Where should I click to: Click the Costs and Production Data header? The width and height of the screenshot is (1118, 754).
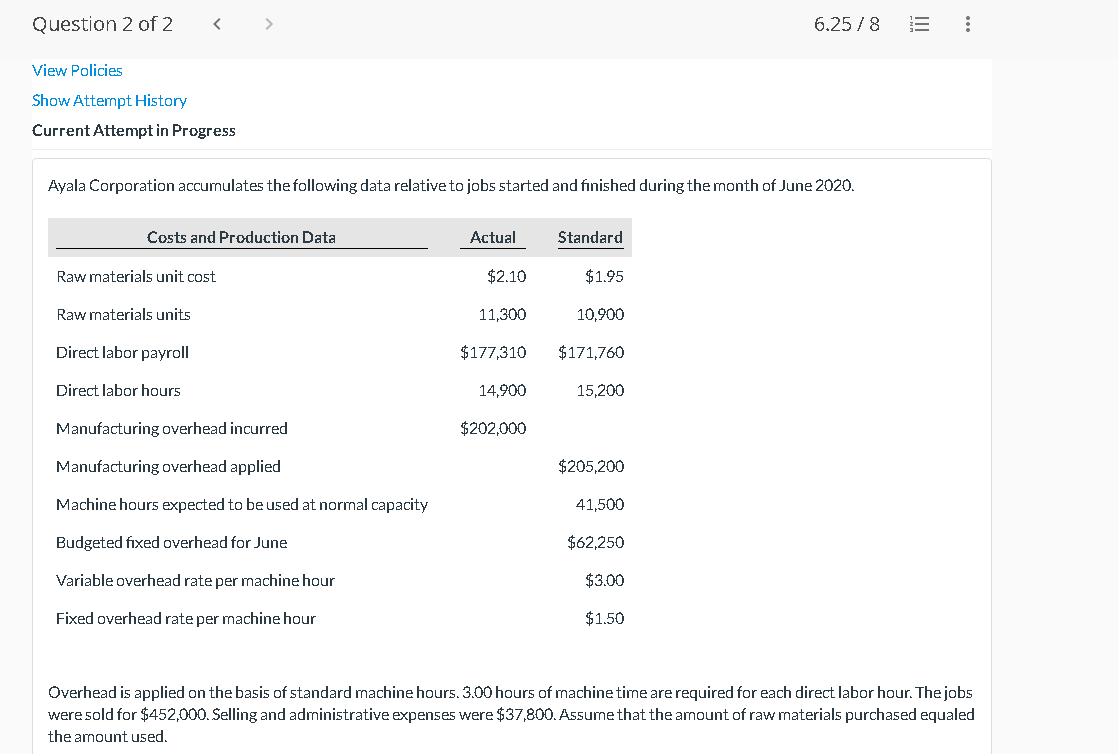241,238
